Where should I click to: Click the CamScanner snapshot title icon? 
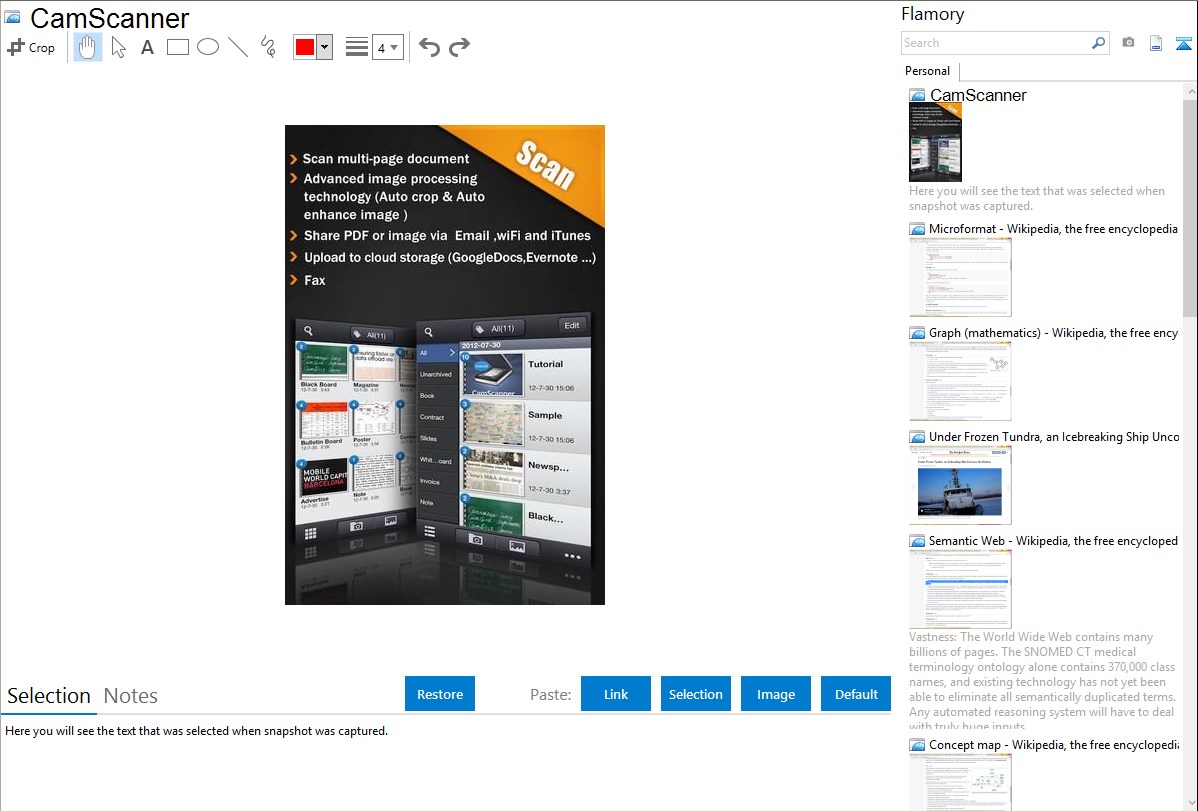point(12,17)
